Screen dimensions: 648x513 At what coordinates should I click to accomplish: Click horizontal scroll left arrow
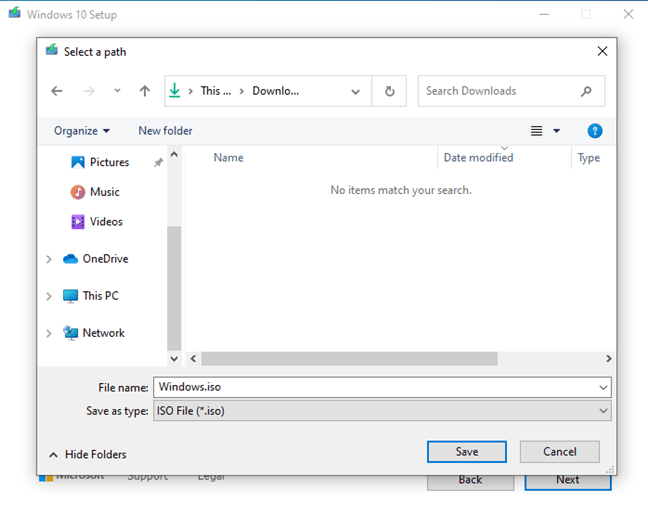pos(193,358)
